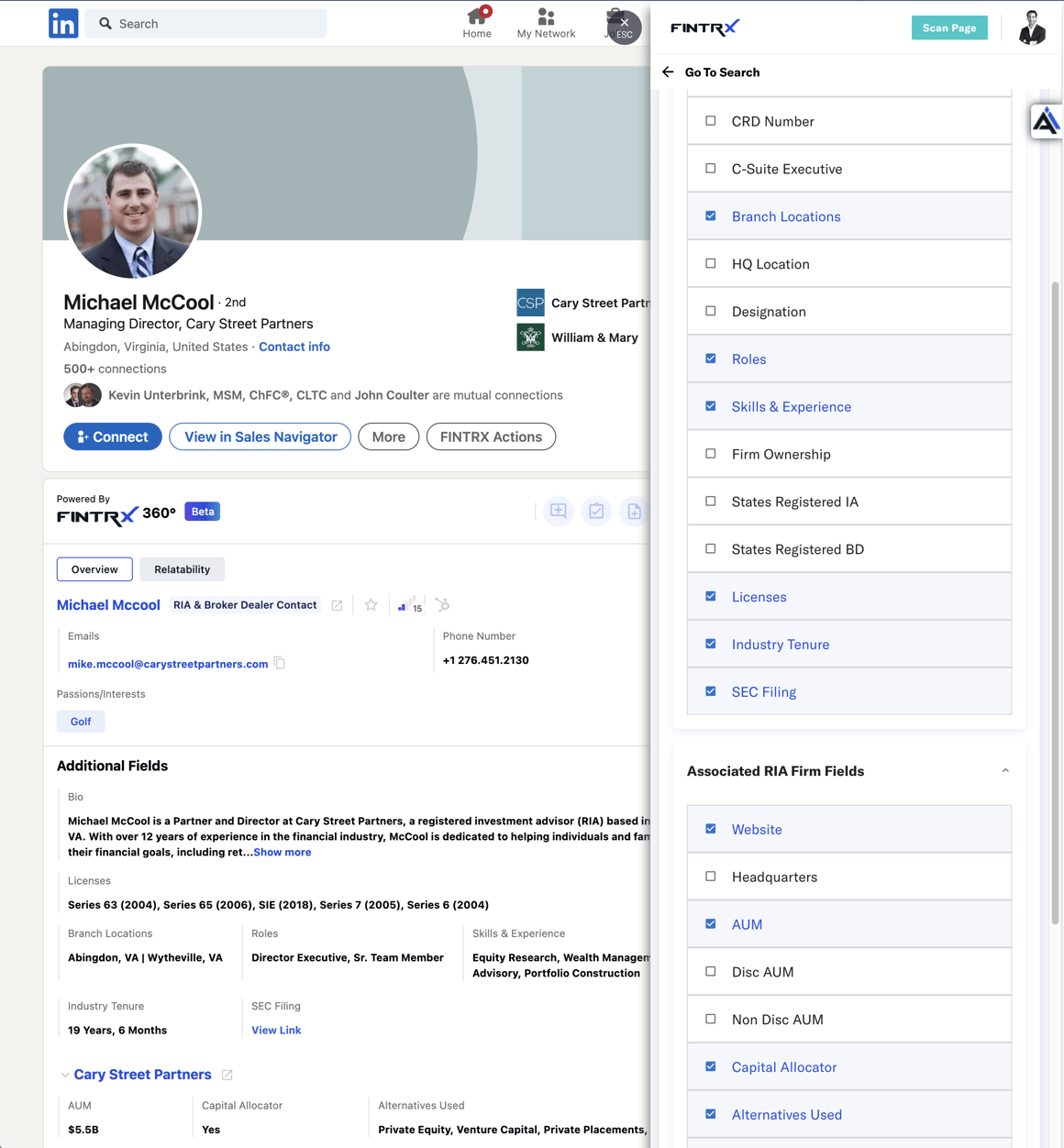This screenshot has width=1064, height=1148.
Task: Open My Network icon
Action: 546,17
